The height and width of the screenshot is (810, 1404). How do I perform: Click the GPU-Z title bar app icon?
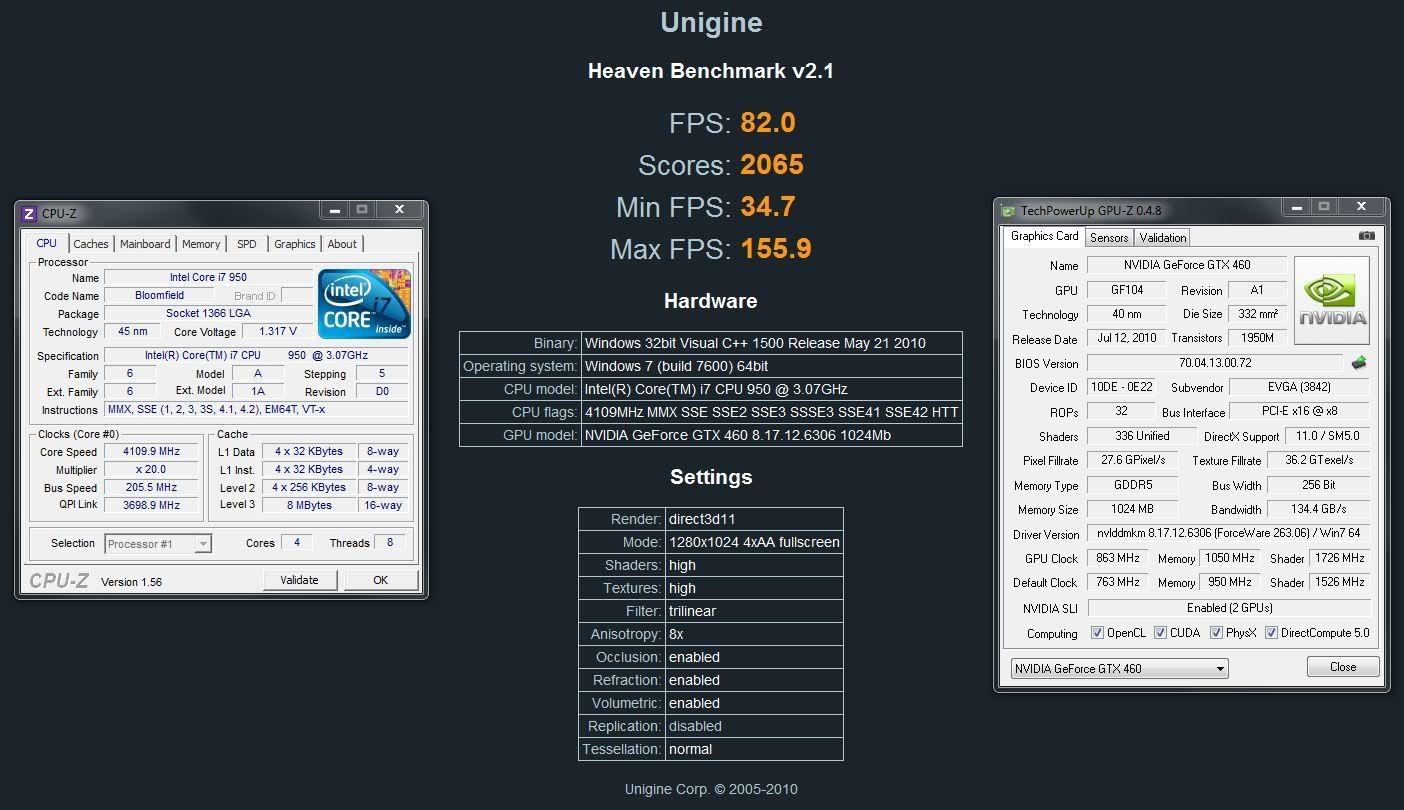point(1008,211)
